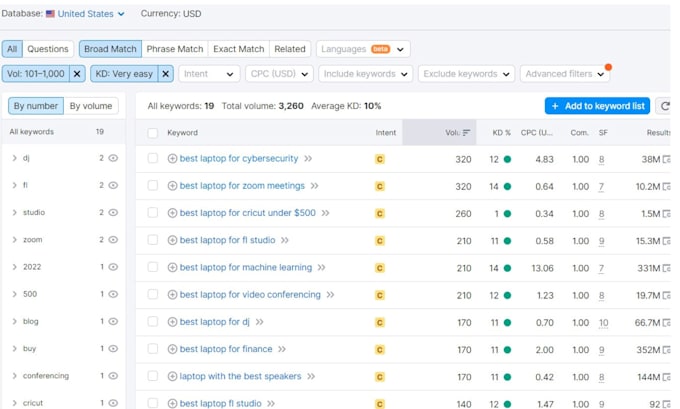This screenshot has width=680, height=409.
Task: Click plus icon for best laptop for cricut under $500
Action: [172, 213]
